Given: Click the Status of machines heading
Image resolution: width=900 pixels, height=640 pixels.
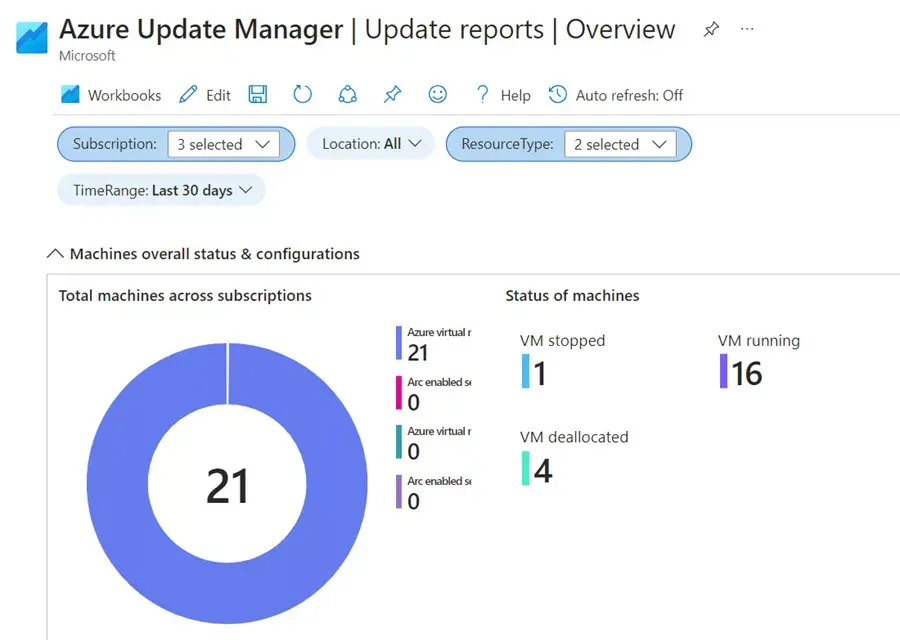Looking at the screenshot, I should (572, 296).
